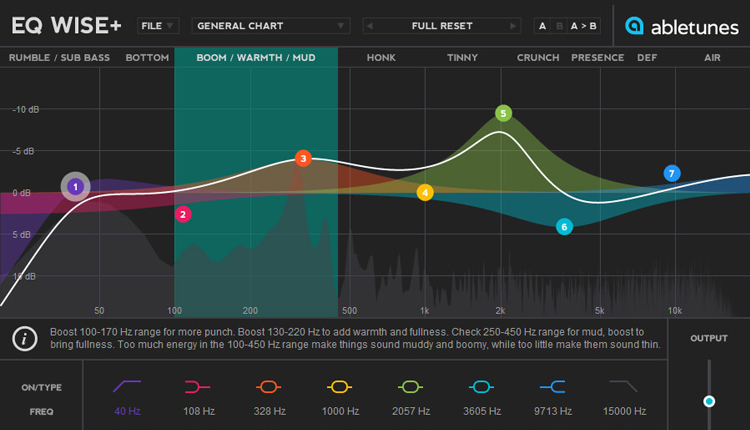Click the blue high-shelf filter icon for 9713 Hz
Viewport: 750px width, 430px height.
tap(552, 386)
